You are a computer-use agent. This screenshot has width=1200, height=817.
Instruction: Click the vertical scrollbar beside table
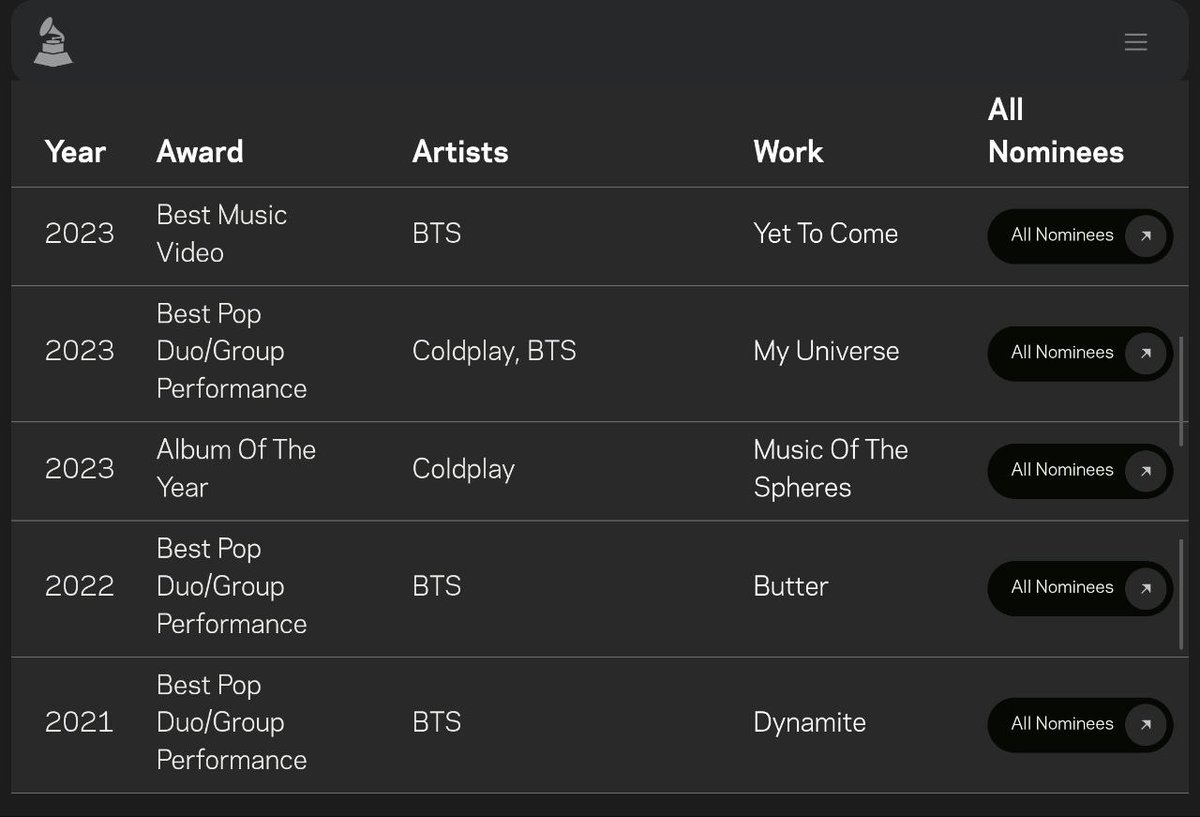click(x=1181, y=392)
